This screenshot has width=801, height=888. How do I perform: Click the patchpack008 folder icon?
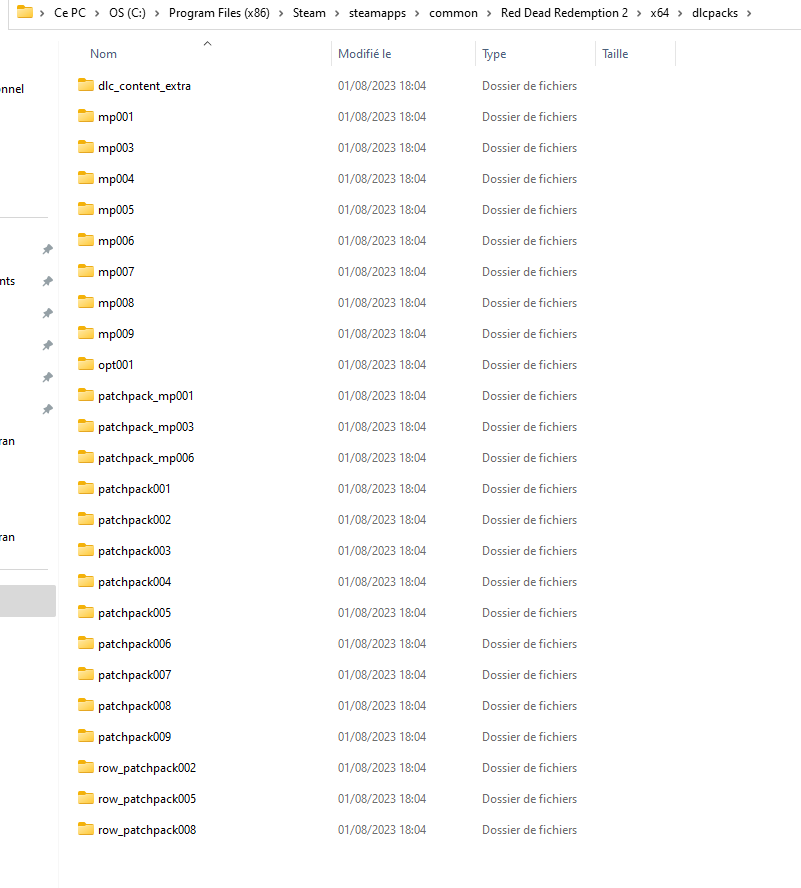tap(86, 705)
